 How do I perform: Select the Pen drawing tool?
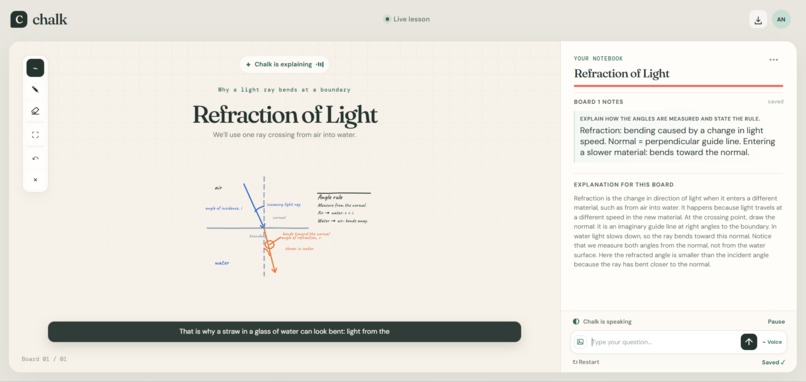tap(35, 89)
